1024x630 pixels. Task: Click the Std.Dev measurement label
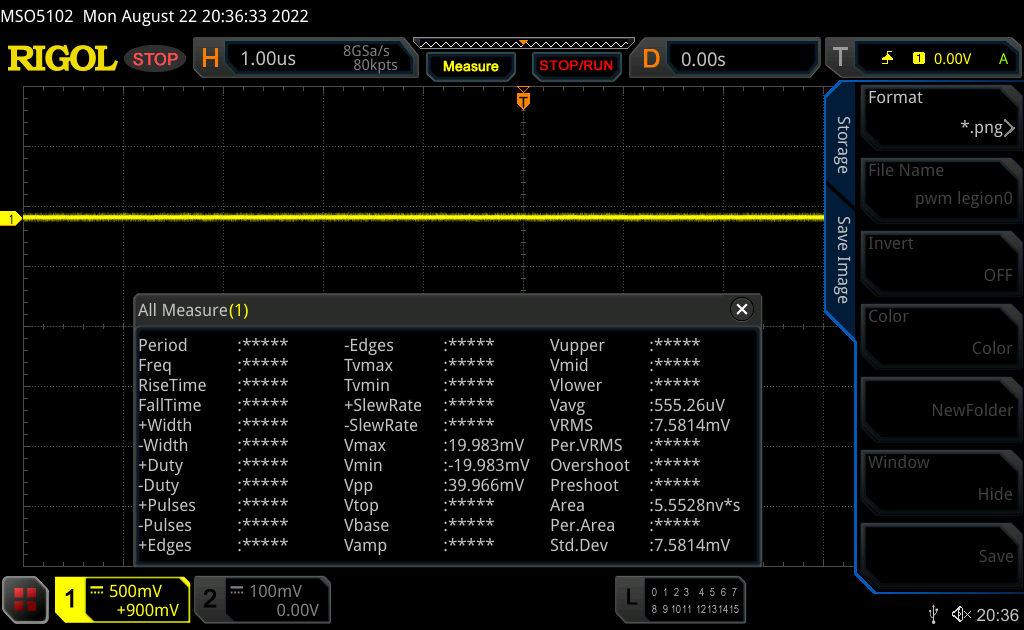click(x=579, y=546)
